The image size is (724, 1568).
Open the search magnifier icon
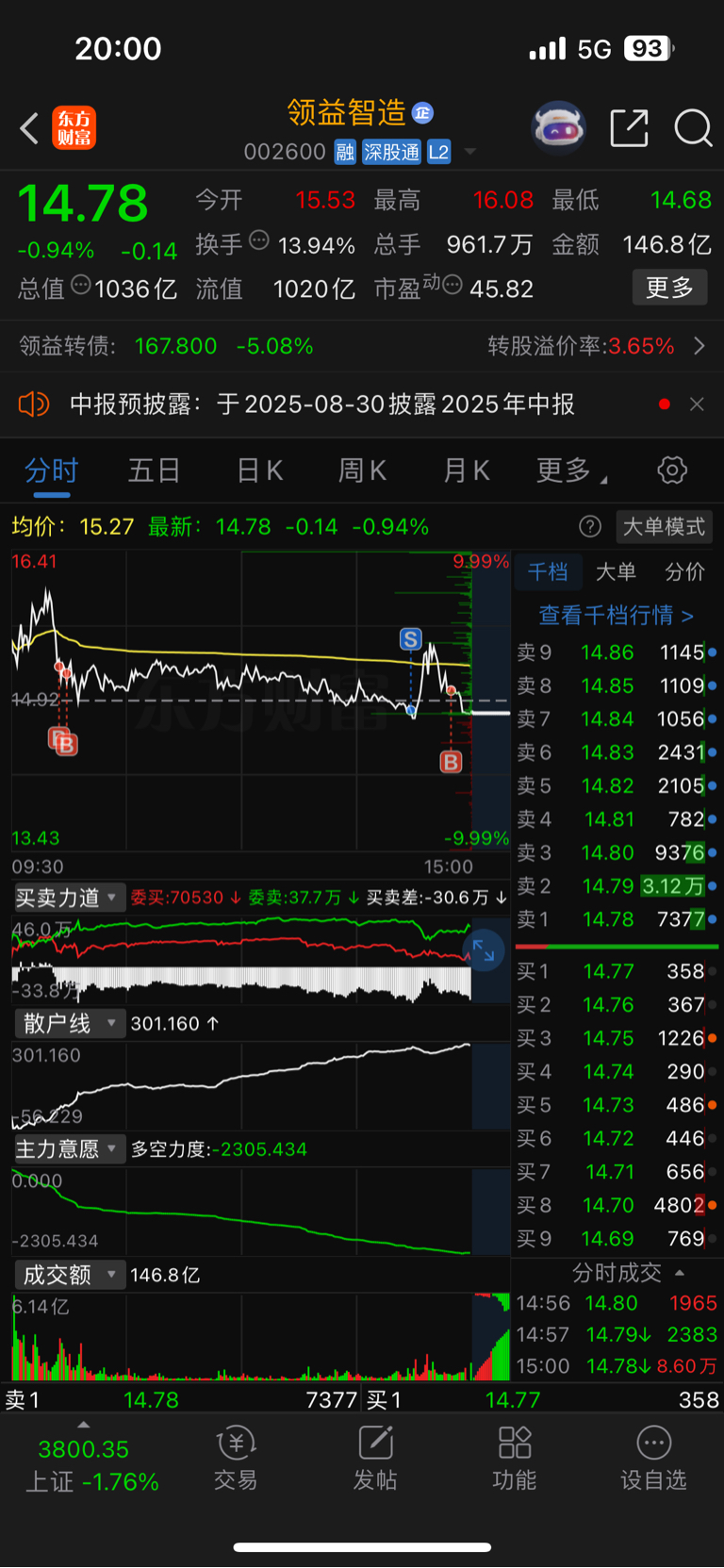[x=693, y=128]
